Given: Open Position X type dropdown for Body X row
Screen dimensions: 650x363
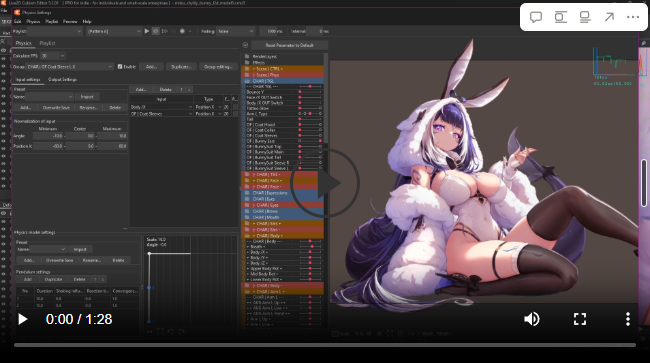Looking at the screenshot, I should pyautogui.click(x=208, y=107).
